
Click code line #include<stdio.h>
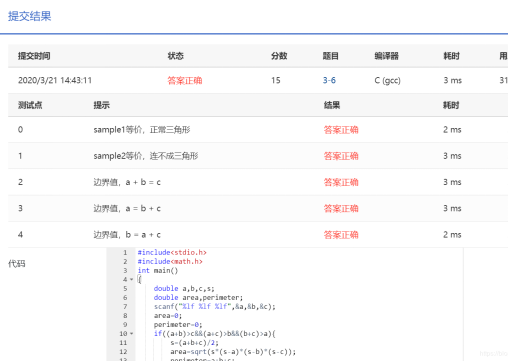172,252
